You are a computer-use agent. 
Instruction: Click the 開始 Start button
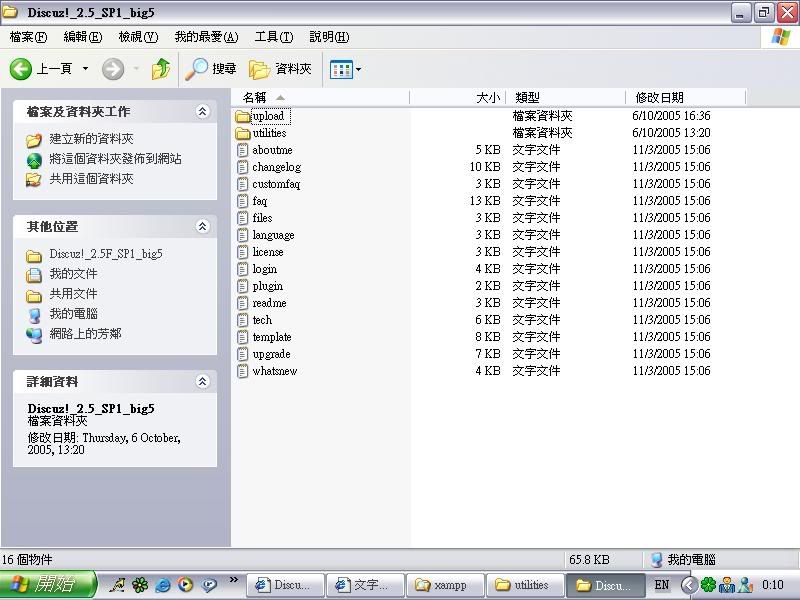coord(48,585)
